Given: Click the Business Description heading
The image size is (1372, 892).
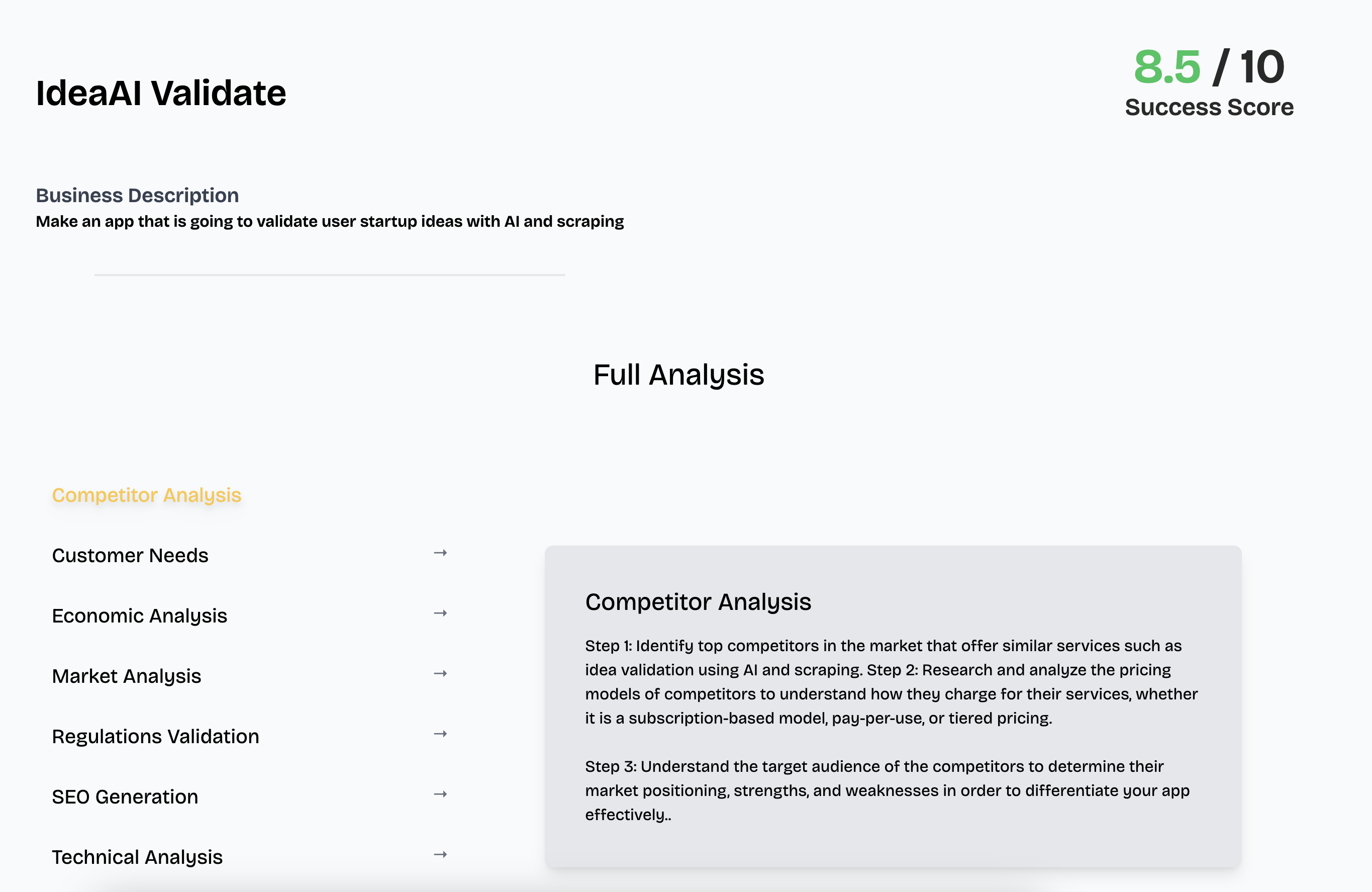Looking at the screenshot, I should [x=137, y=196].
